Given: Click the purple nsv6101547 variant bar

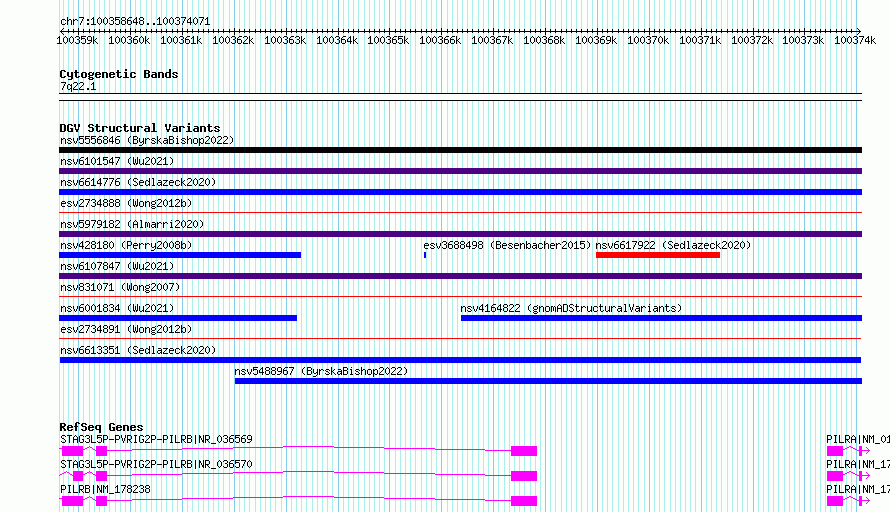Looking at the screenshot, I should click(460, 171).
